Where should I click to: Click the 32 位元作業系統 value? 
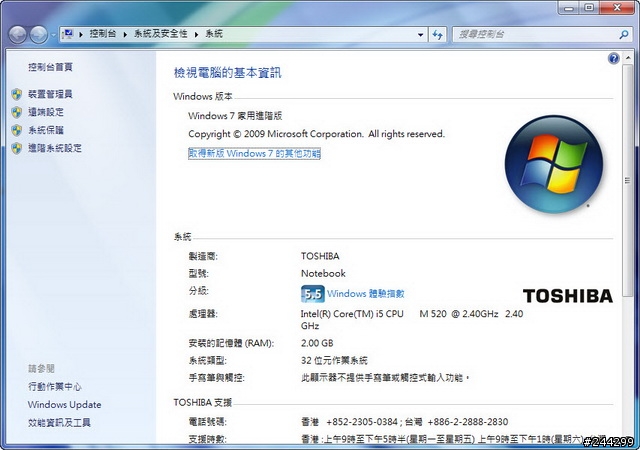tap(334, 361)
